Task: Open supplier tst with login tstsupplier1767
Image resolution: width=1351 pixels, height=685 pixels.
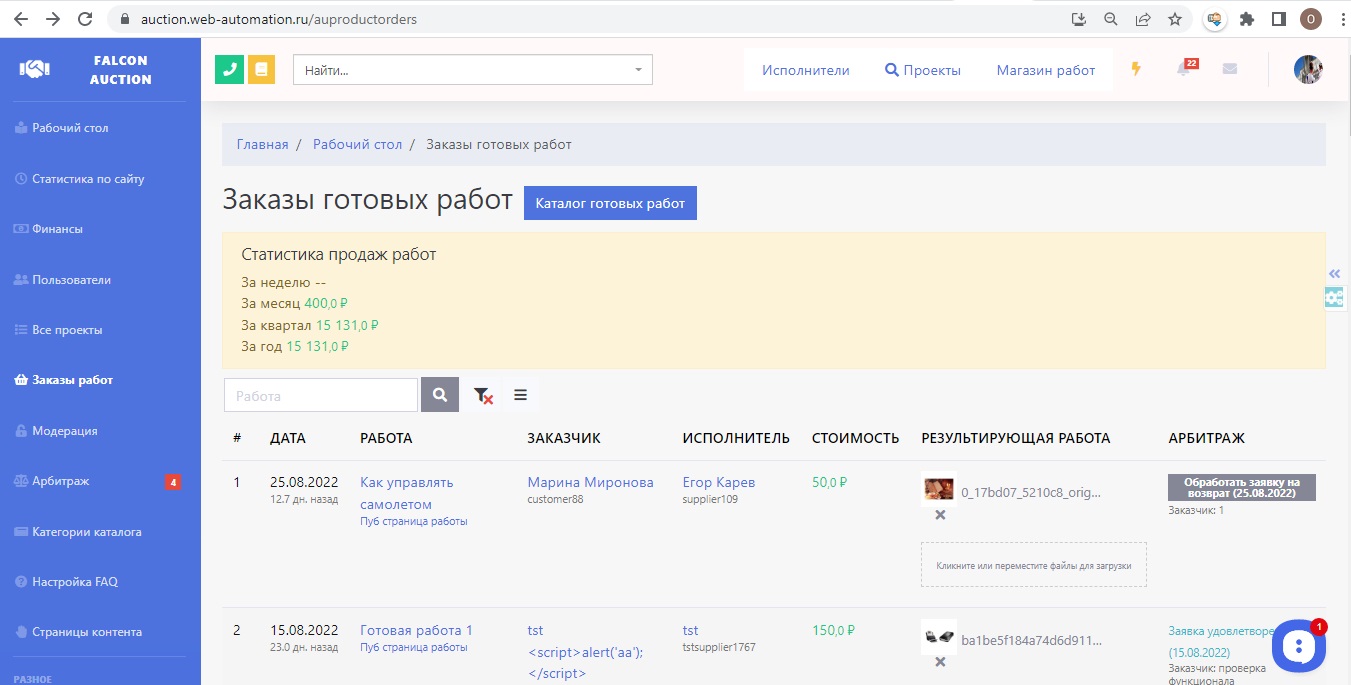Action: tap(691, 630)
